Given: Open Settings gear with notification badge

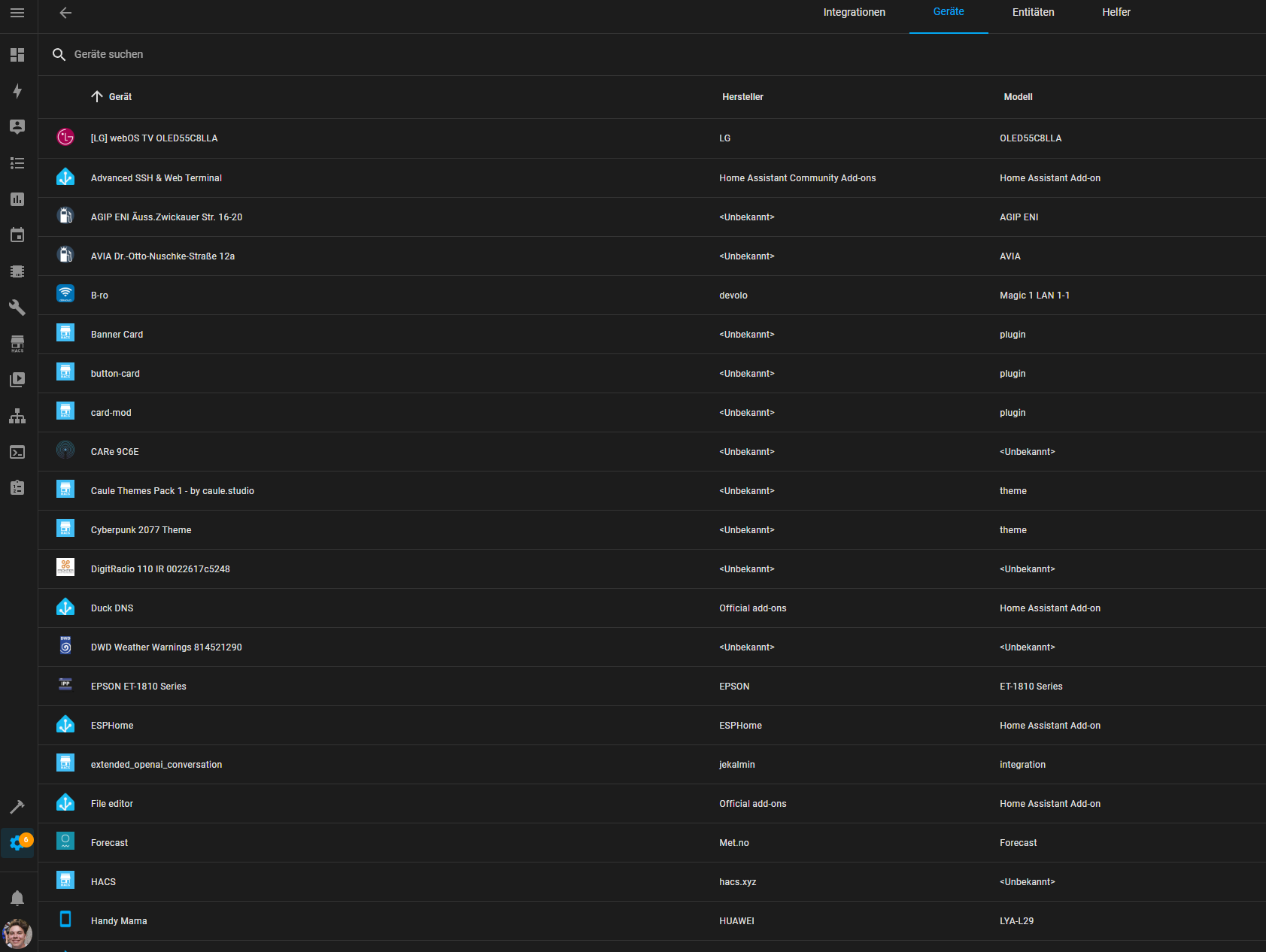Looking at the screenshot, I should coord(17,843).
